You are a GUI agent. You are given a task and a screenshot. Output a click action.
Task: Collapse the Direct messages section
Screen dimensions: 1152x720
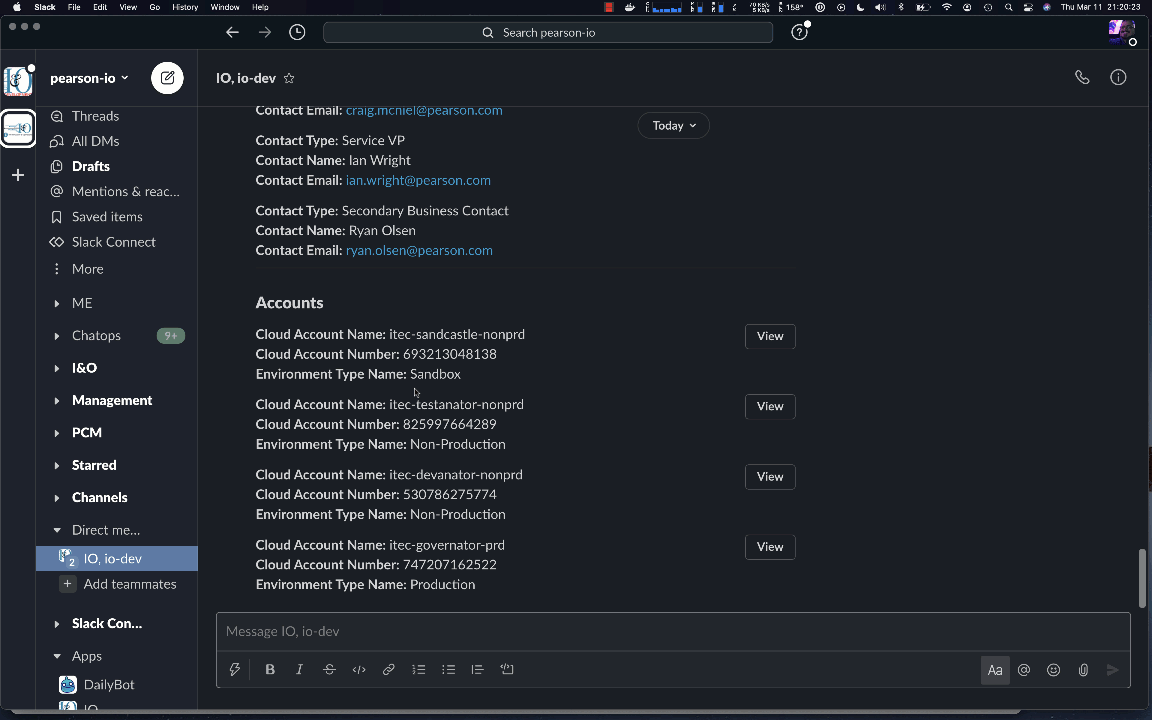(57, 530)
